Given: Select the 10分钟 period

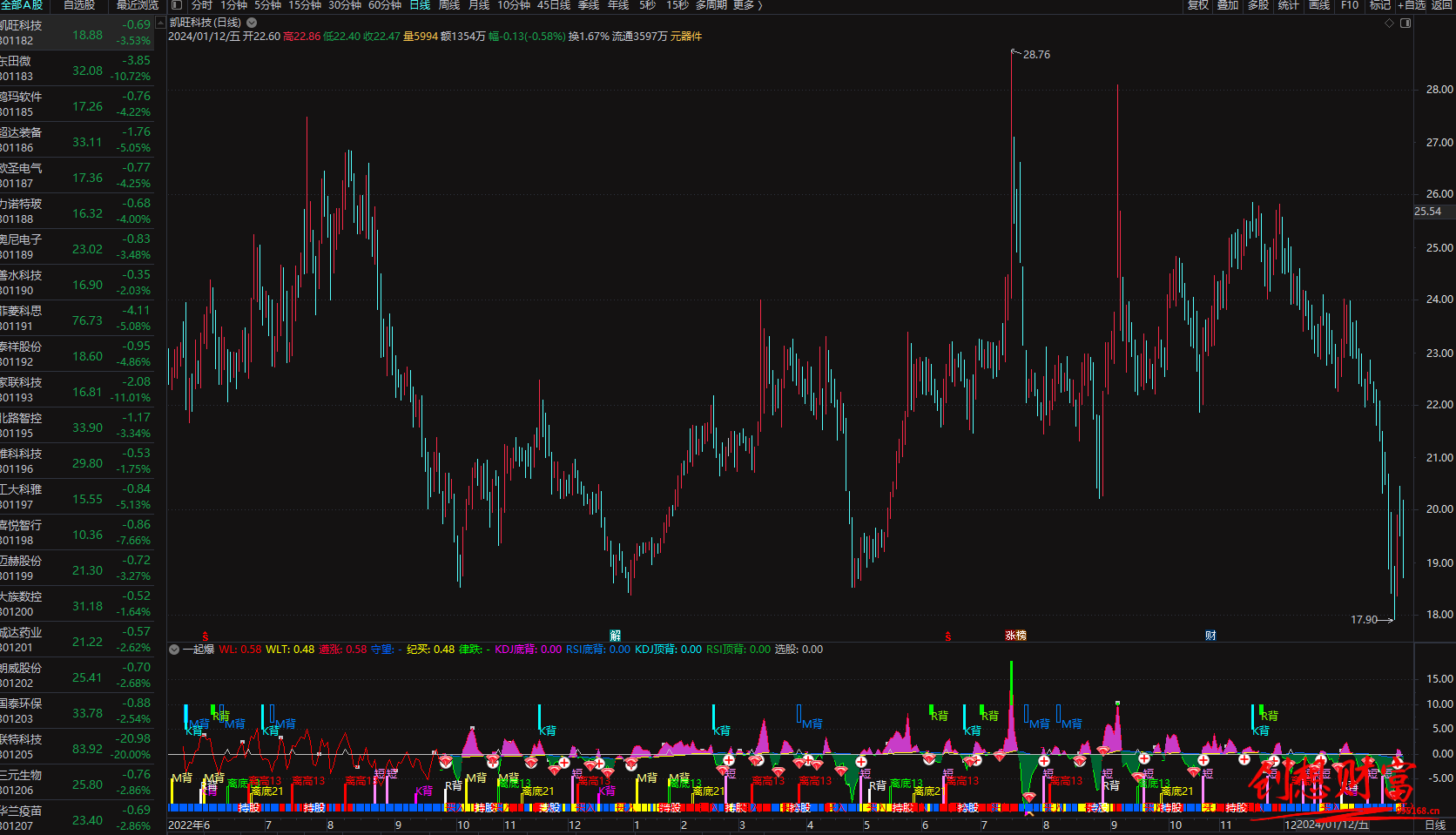Looking at the screenshot, I should pyautogui.click(x=514, y=5).
